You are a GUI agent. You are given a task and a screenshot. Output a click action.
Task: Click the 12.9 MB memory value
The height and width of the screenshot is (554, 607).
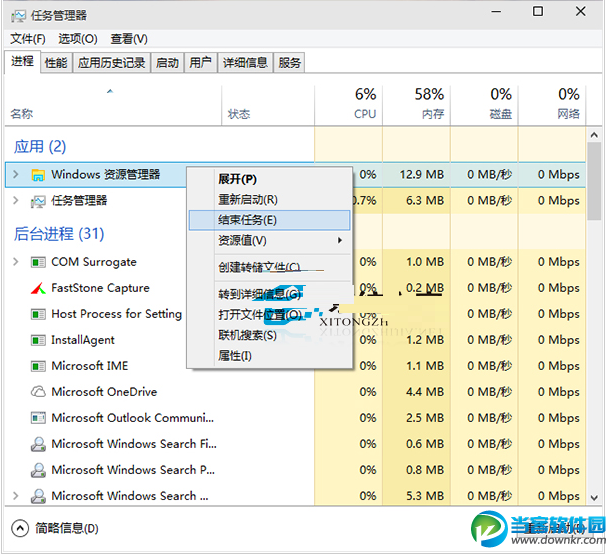pyautogui.click(x=422, y=175)
